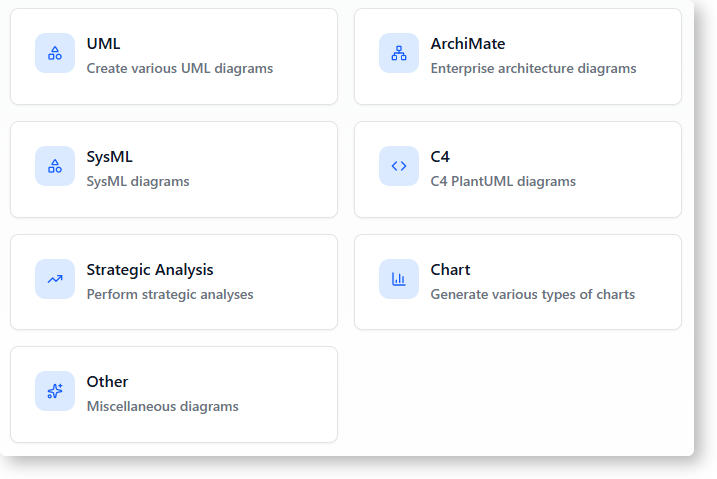This screenshot has height=479, width=717.
Task: Click "SysML diagrams" description text
Action: 138,182
